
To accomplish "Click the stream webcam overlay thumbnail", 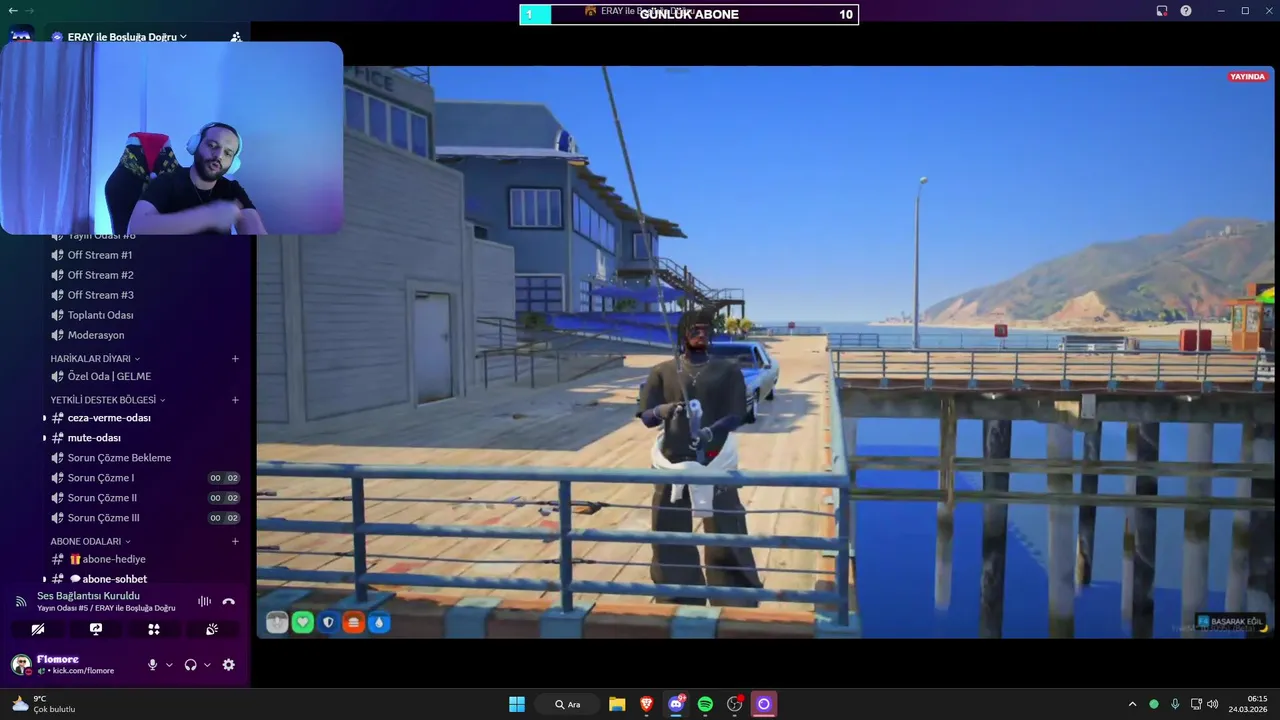I will 172,138.
